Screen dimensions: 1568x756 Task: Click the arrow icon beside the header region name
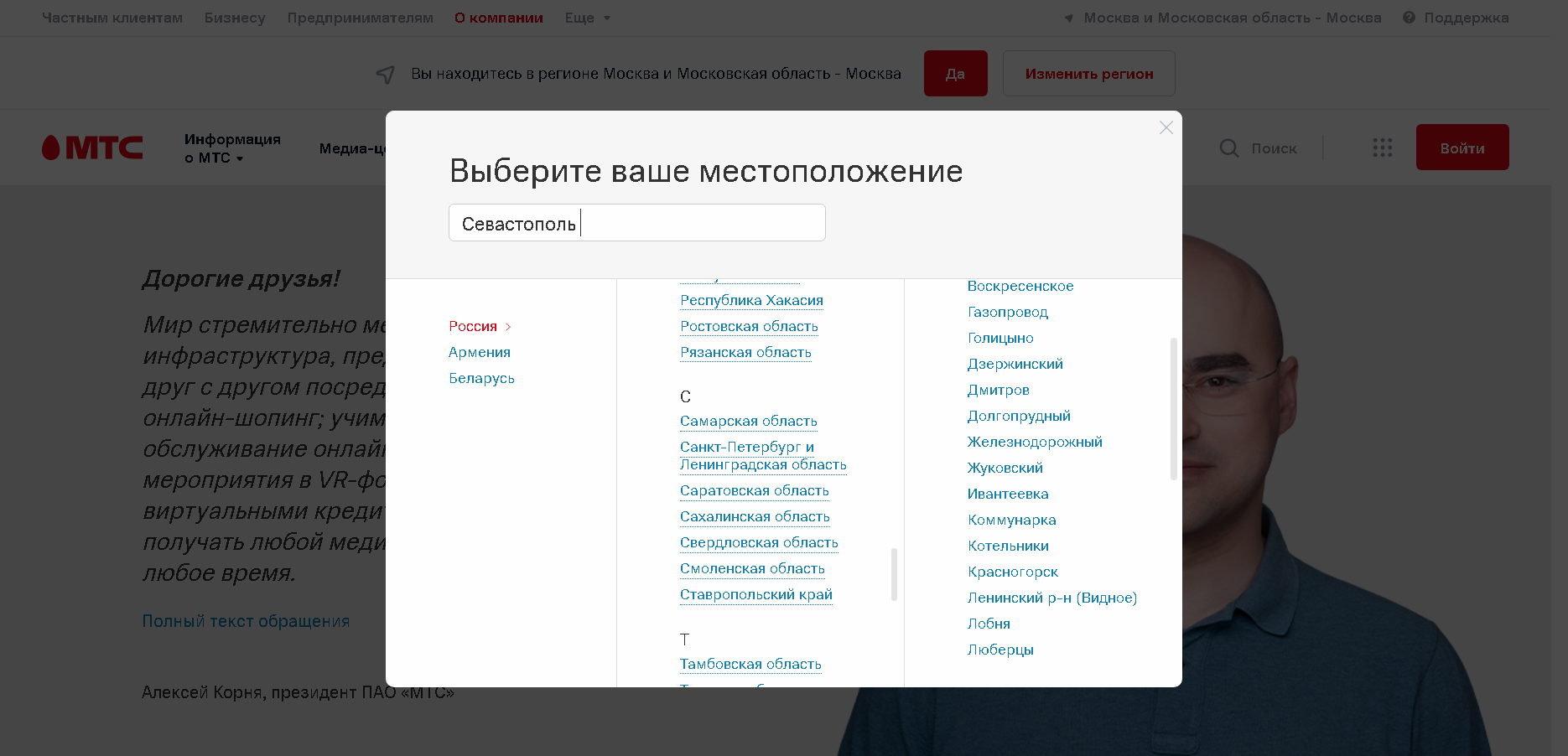click(1068, 18)
